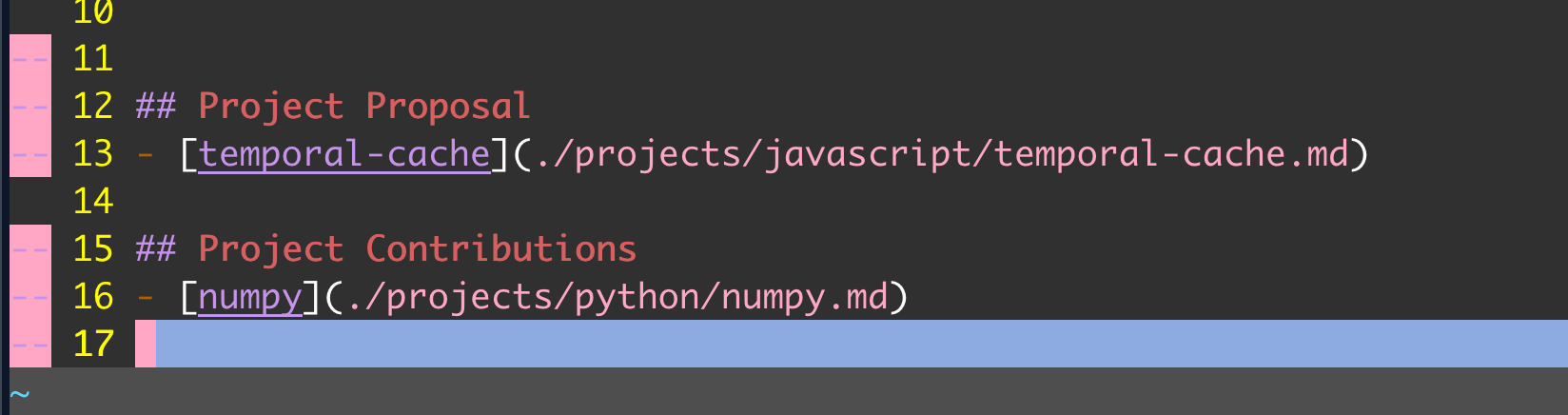This screenshot has height=415, width=1568.
Task: Click the Project Contributions heading
Action: (417, 249)
